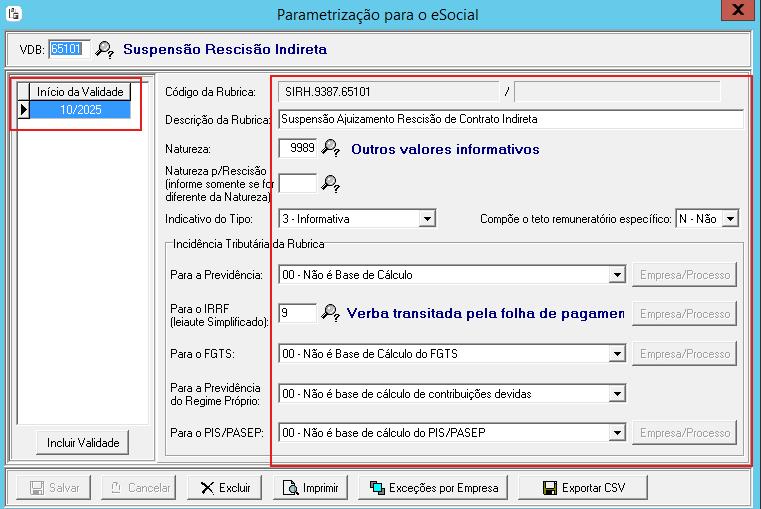
Task: Click the Suspensão Rescisão Indireta title text
Action: (x=225, y=49)
